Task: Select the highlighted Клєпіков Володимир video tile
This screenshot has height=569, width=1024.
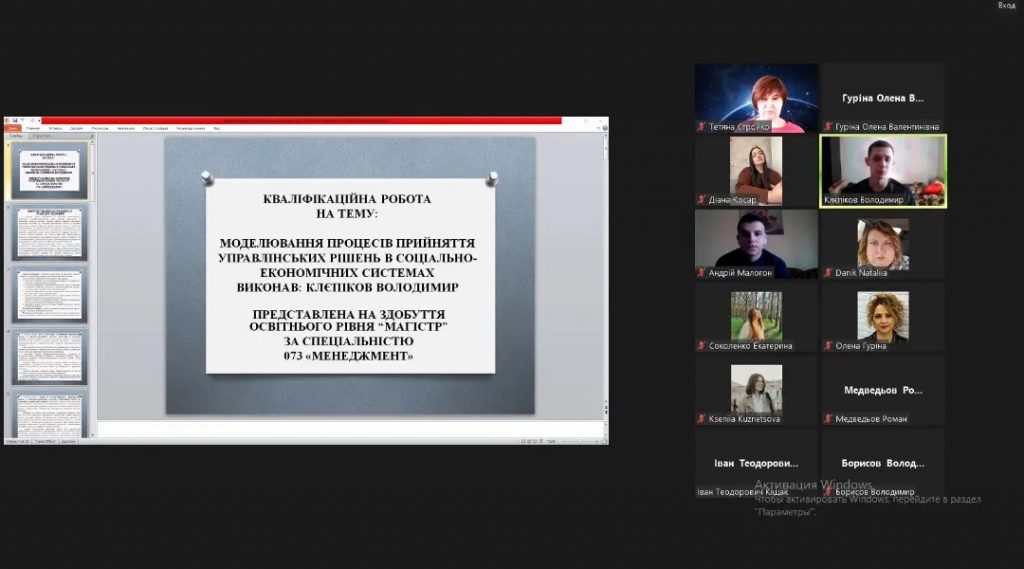Action: pyautogui.click(x=883, y=171)
